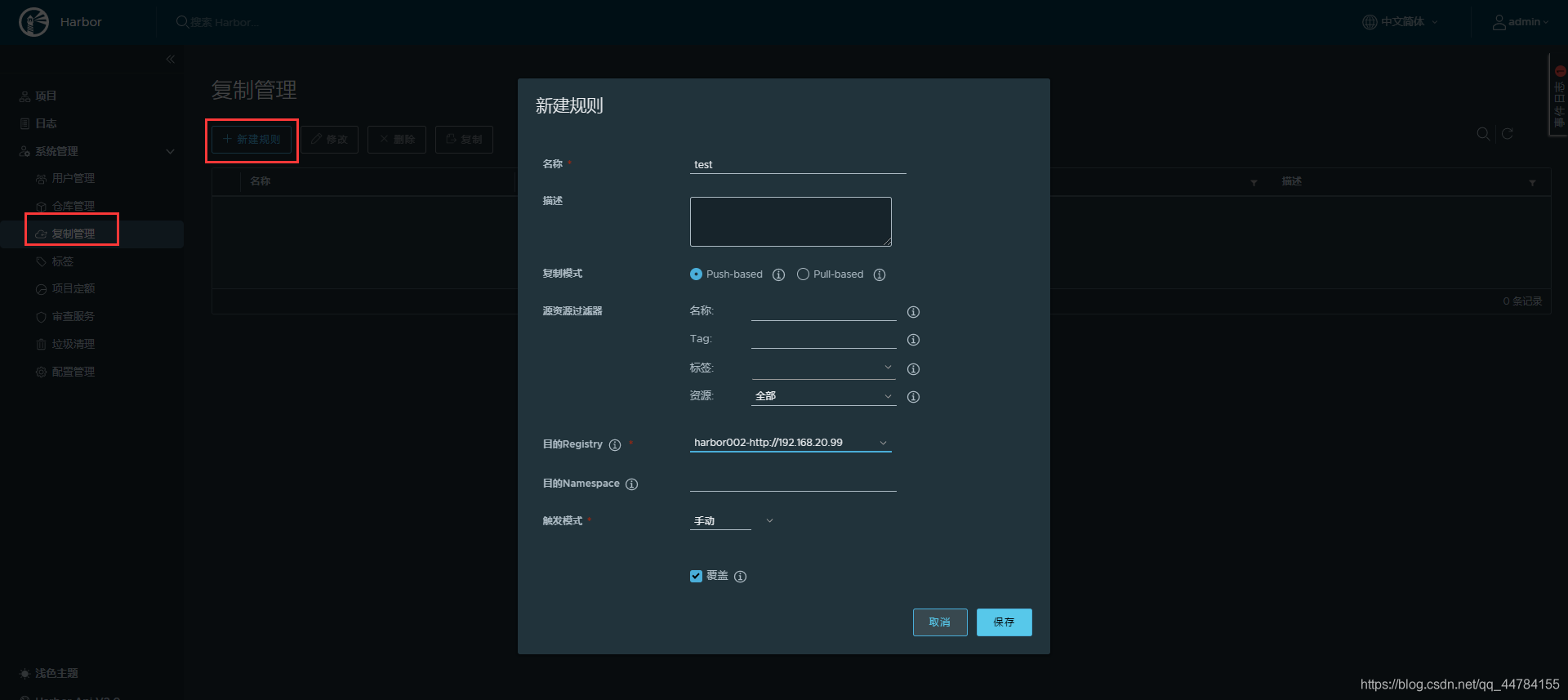Click the 目的Namespace input field
The height and width of the screenshot is (700, 1568).
793,482
